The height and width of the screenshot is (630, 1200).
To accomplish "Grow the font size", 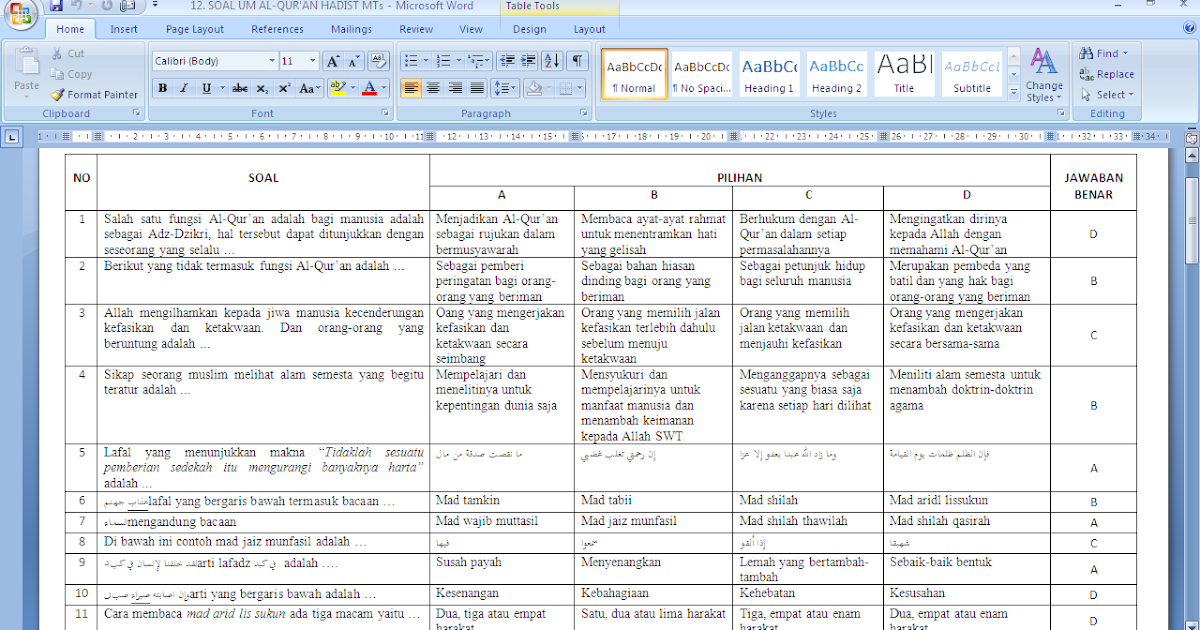I will pos(333,61).
